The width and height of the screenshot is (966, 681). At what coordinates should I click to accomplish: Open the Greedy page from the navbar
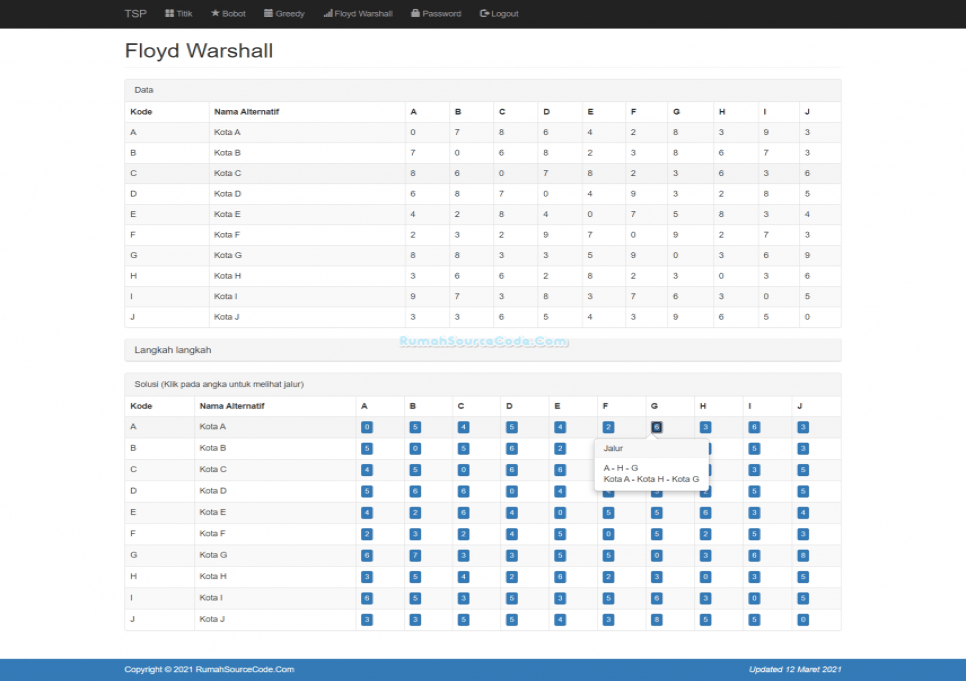(x=284, y=13)
